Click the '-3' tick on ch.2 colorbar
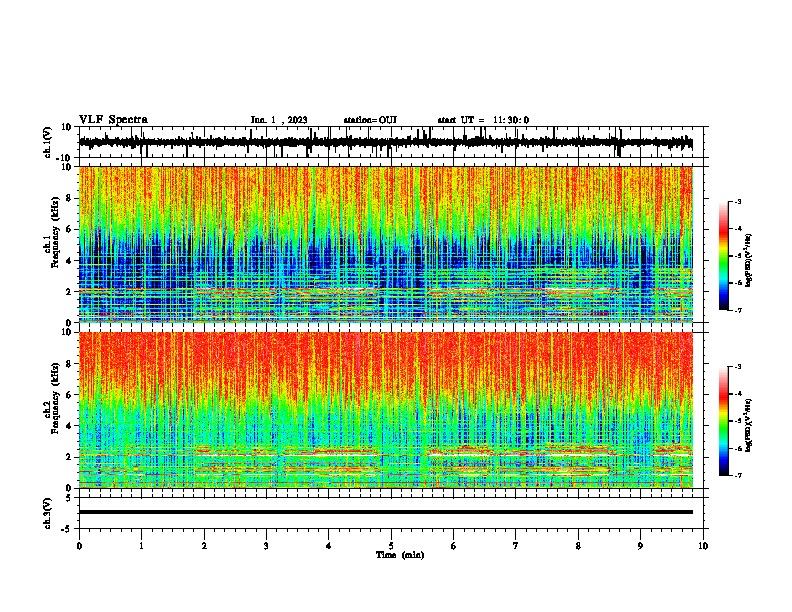792x612 pixels. (x=737, y=367)
